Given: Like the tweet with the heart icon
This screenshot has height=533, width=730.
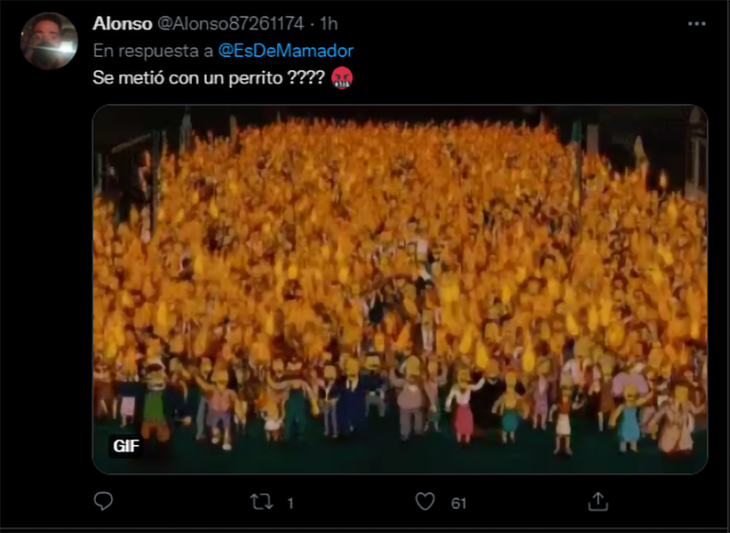Looking at the screenshot, I should pyautogui.click(x=425, y=502).
